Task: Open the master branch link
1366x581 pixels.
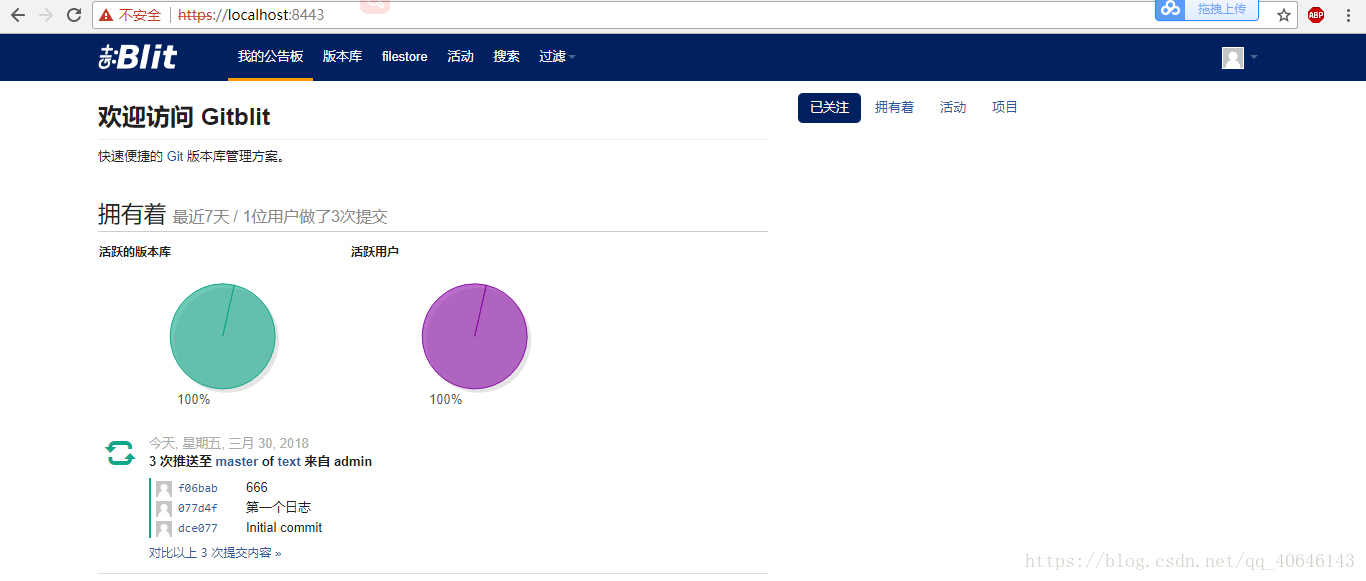Action: coord(237,462)
